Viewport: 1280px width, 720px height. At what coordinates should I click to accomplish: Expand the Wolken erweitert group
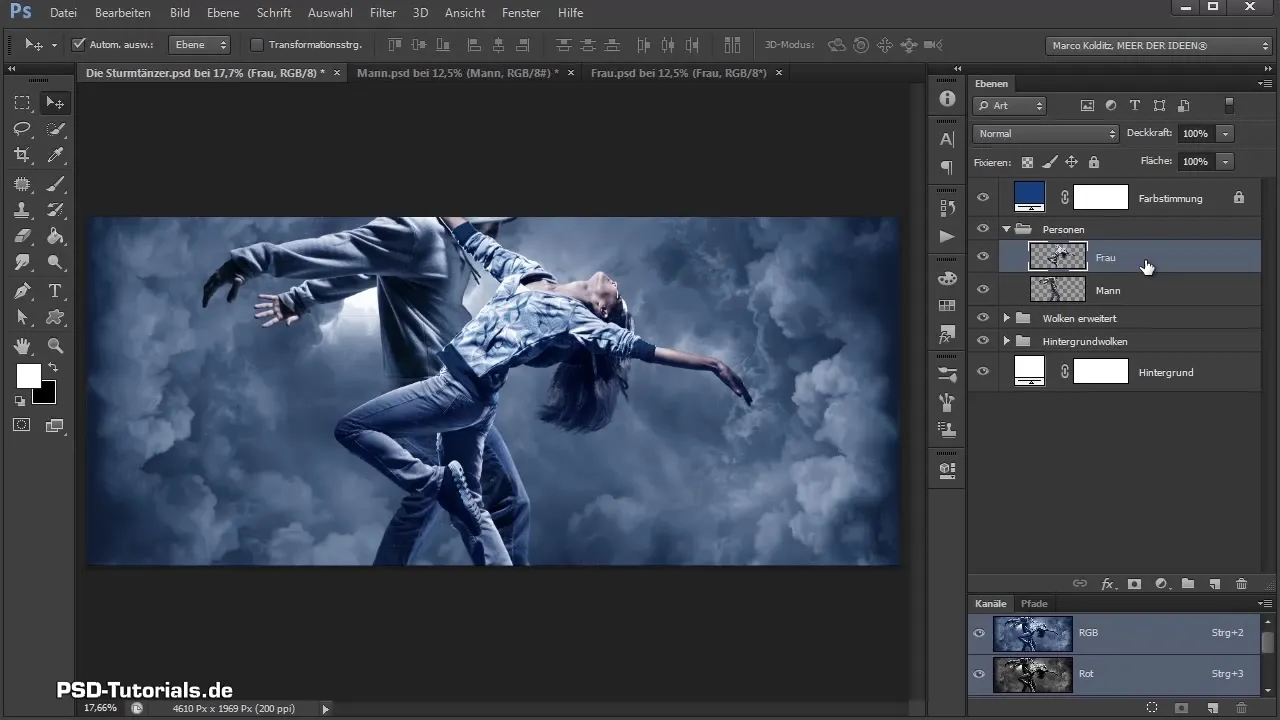point(1007,318)
